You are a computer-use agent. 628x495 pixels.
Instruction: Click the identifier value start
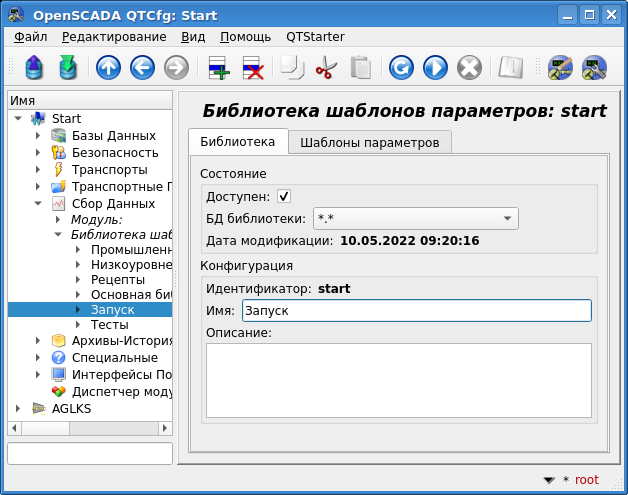[x=334, y=289]
